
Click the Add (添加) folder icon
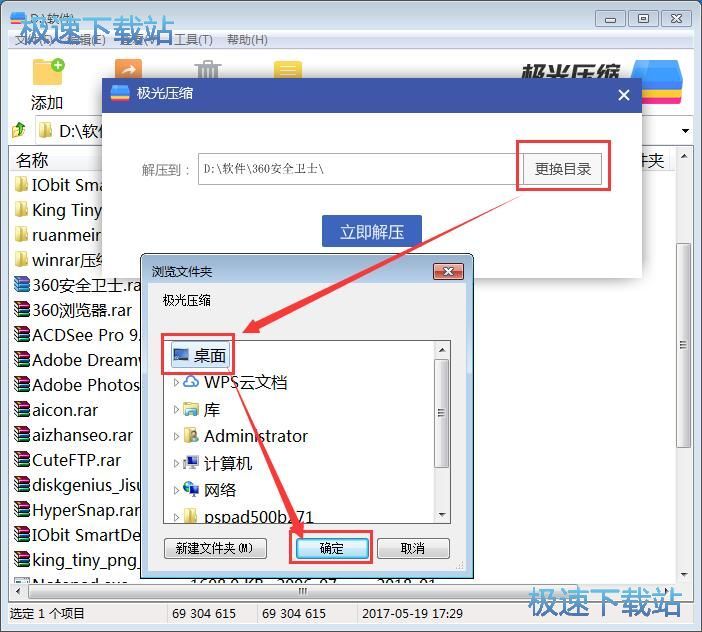[x=48, y=72]
